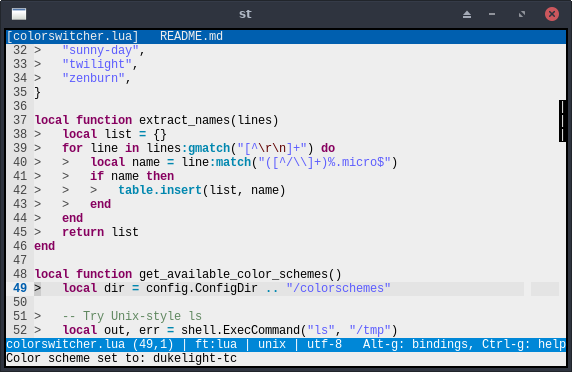The height and width of the screenshot is (372, 572).
Task: Click line number 37 in gutter
Action: tap(20, 120)
